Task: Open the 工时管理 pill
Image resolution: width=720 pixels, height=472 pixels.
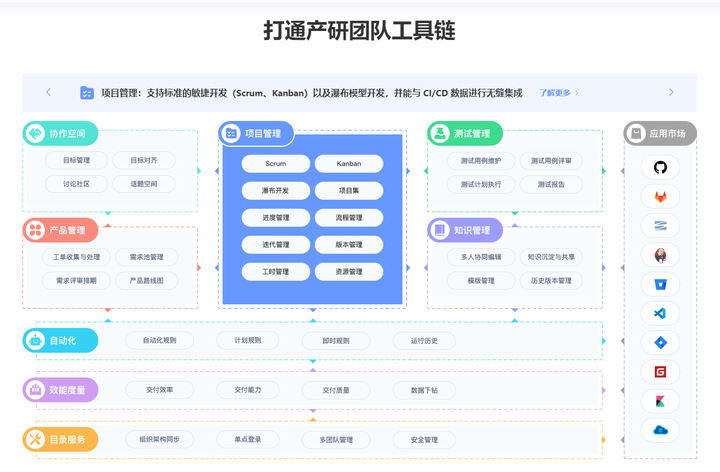Action: [276, 272]
